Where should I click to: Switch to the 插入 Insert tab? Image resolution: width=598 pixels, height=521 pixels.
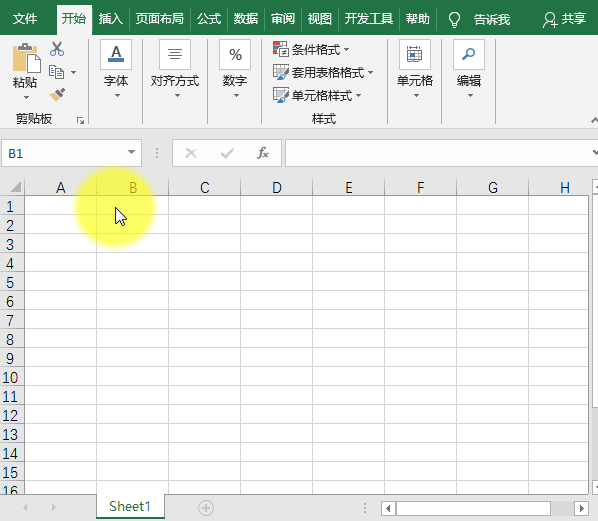click(111, 19)
